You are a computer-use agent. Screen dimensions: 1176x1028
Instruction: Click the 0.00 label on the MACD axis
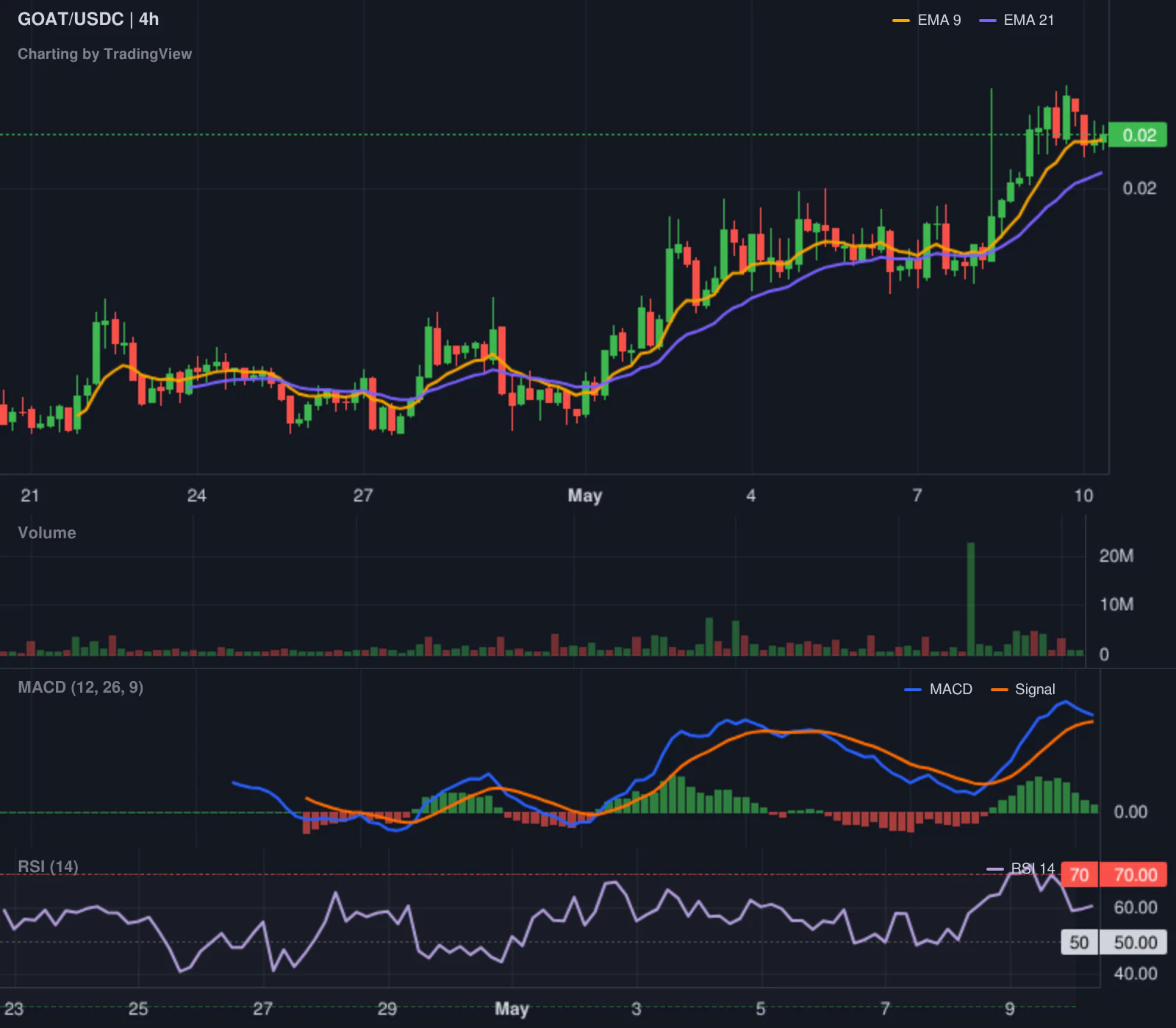(x=1130, y=813)
